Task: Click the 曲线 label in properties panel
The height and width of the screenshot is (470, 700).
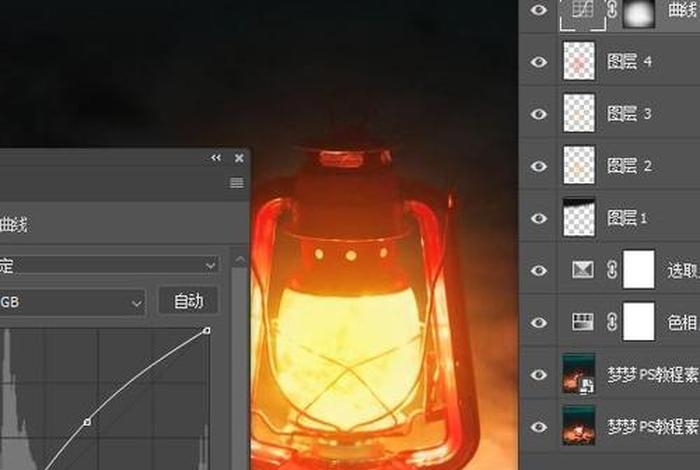Action: 13,225
